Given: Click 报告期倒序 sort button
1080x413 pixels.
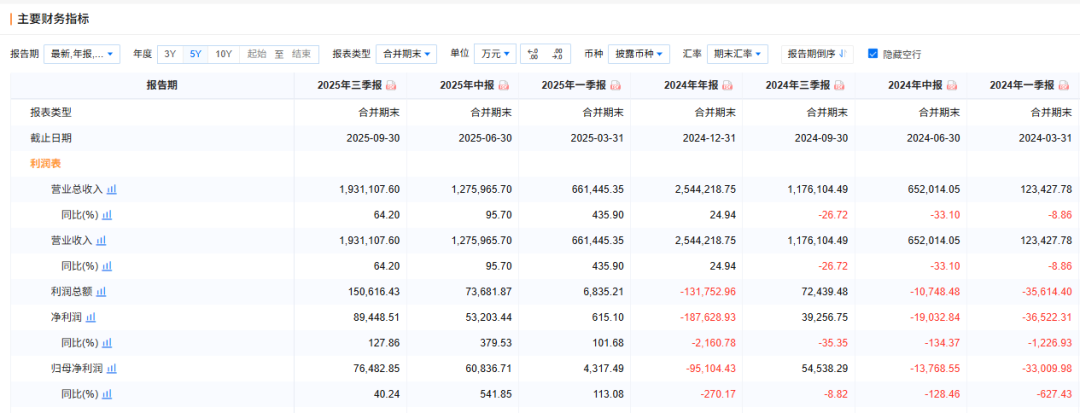Looking at the screenshot, I should click(x=817, y=54).
